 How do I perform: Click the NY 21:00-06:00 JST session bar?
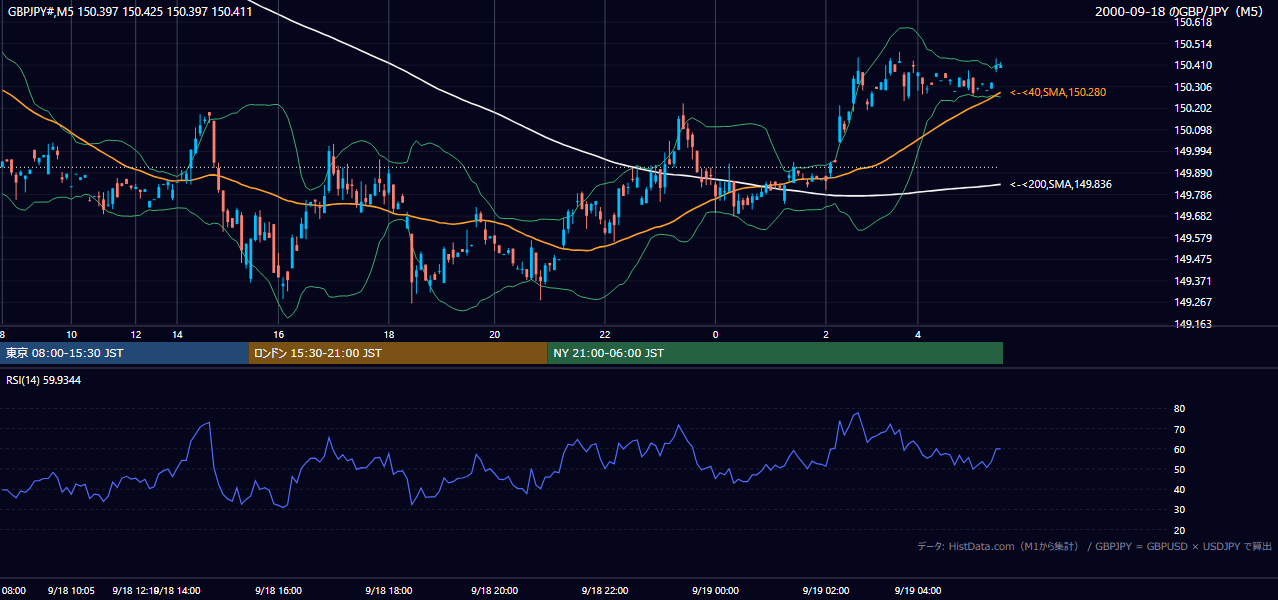coord(775,353)
